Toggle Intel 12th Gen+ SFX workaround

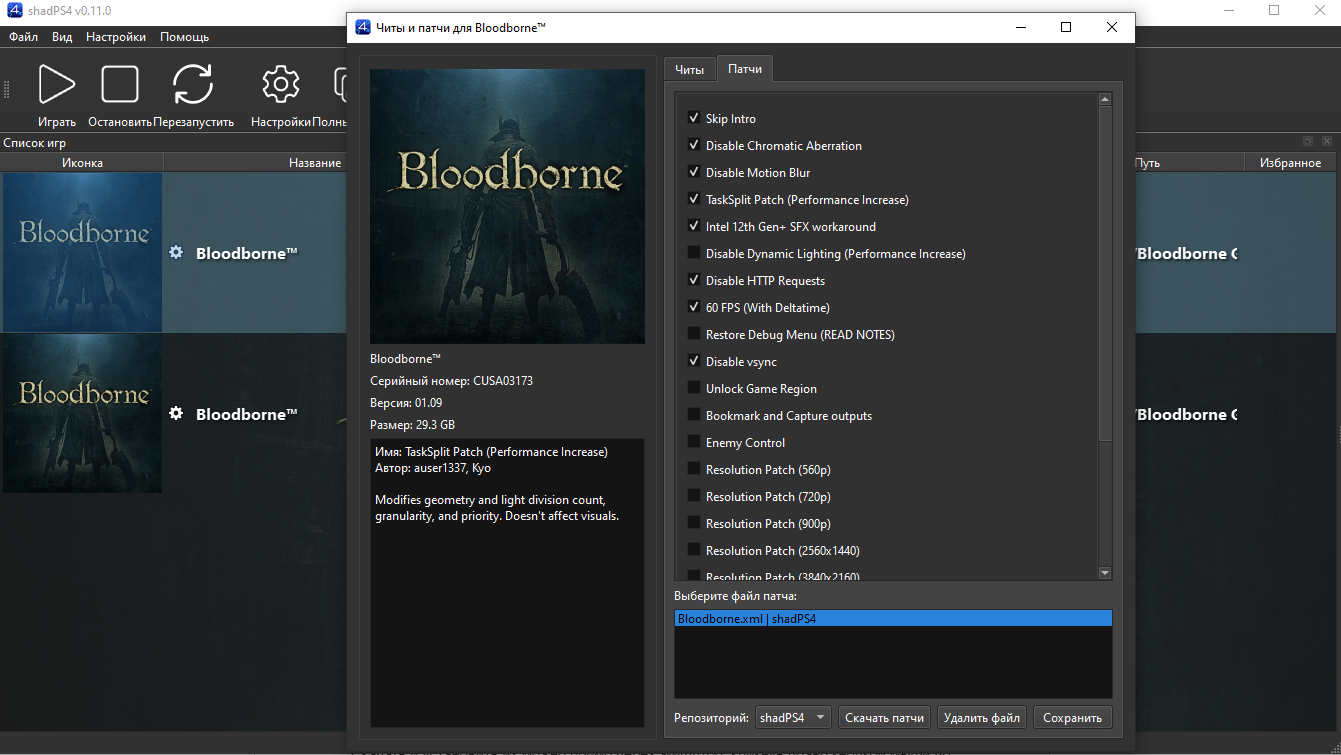(694, 226)
